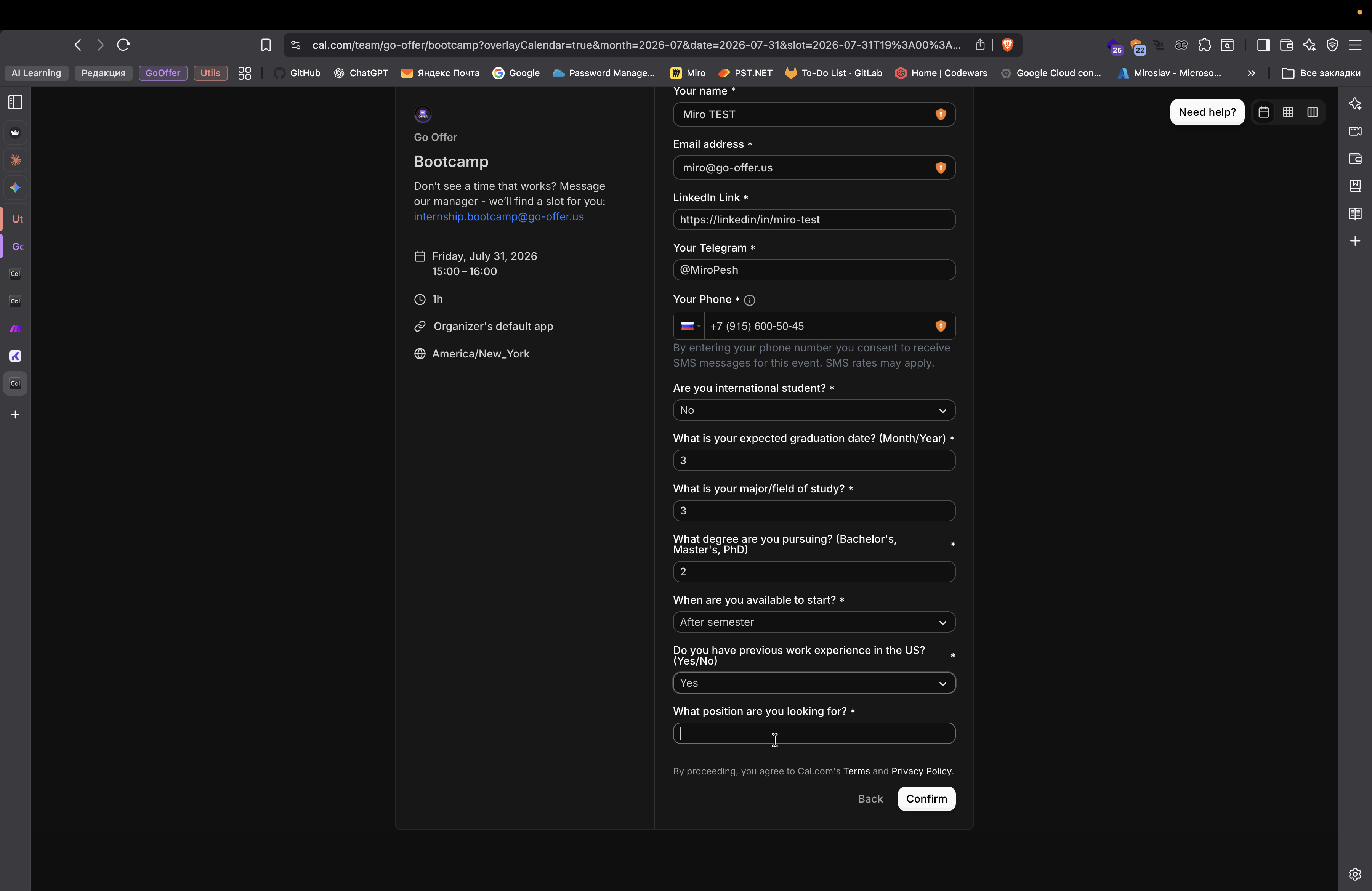Open browser extensions puzzle icon
The width and height of the screenshot is (1372, 891).
point(1204,45)
